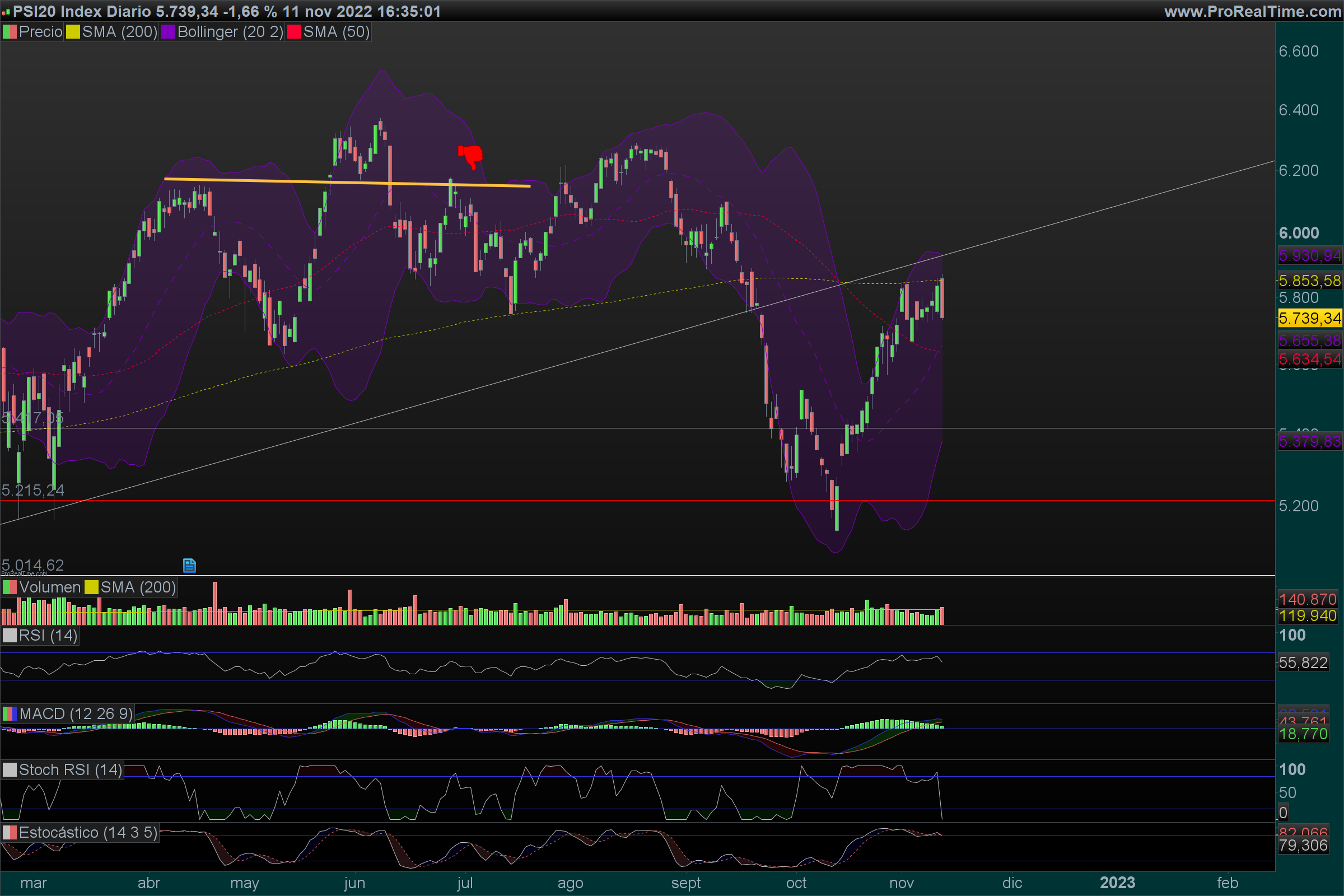Click the Volumen SMA (200) label

coord(138,587)
